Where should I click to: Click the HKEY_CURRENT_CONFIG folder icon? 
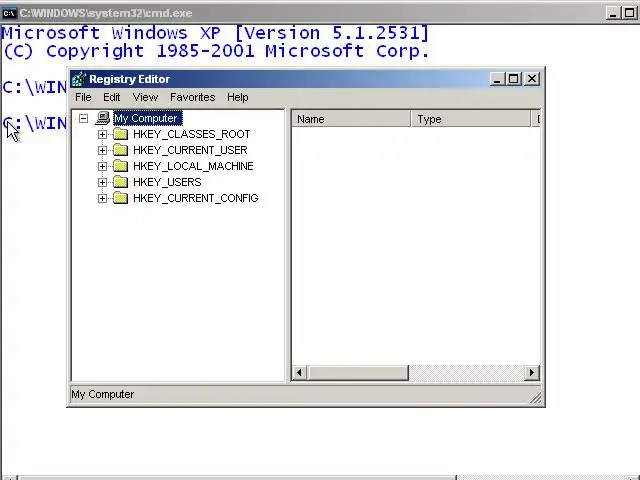[x=120, y=198]
